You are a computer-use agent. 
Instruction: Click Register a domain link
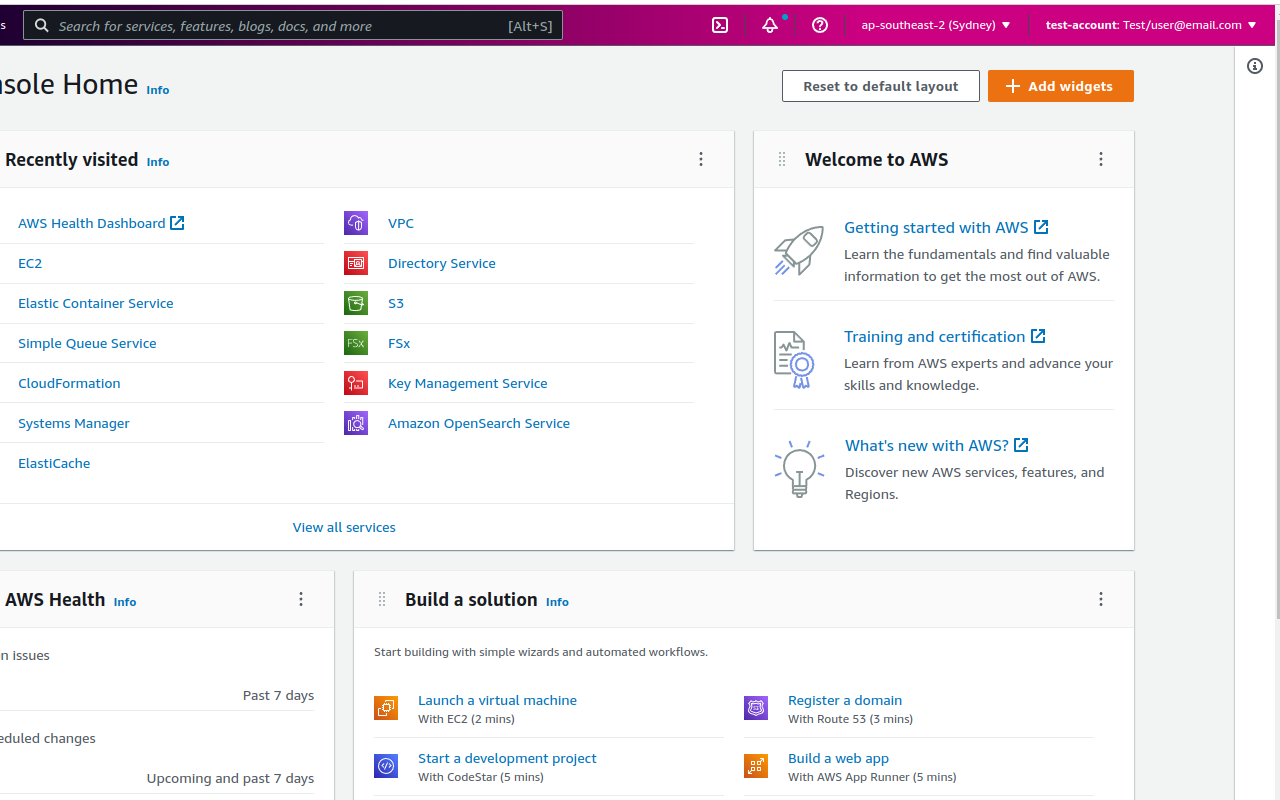[845, 700]
